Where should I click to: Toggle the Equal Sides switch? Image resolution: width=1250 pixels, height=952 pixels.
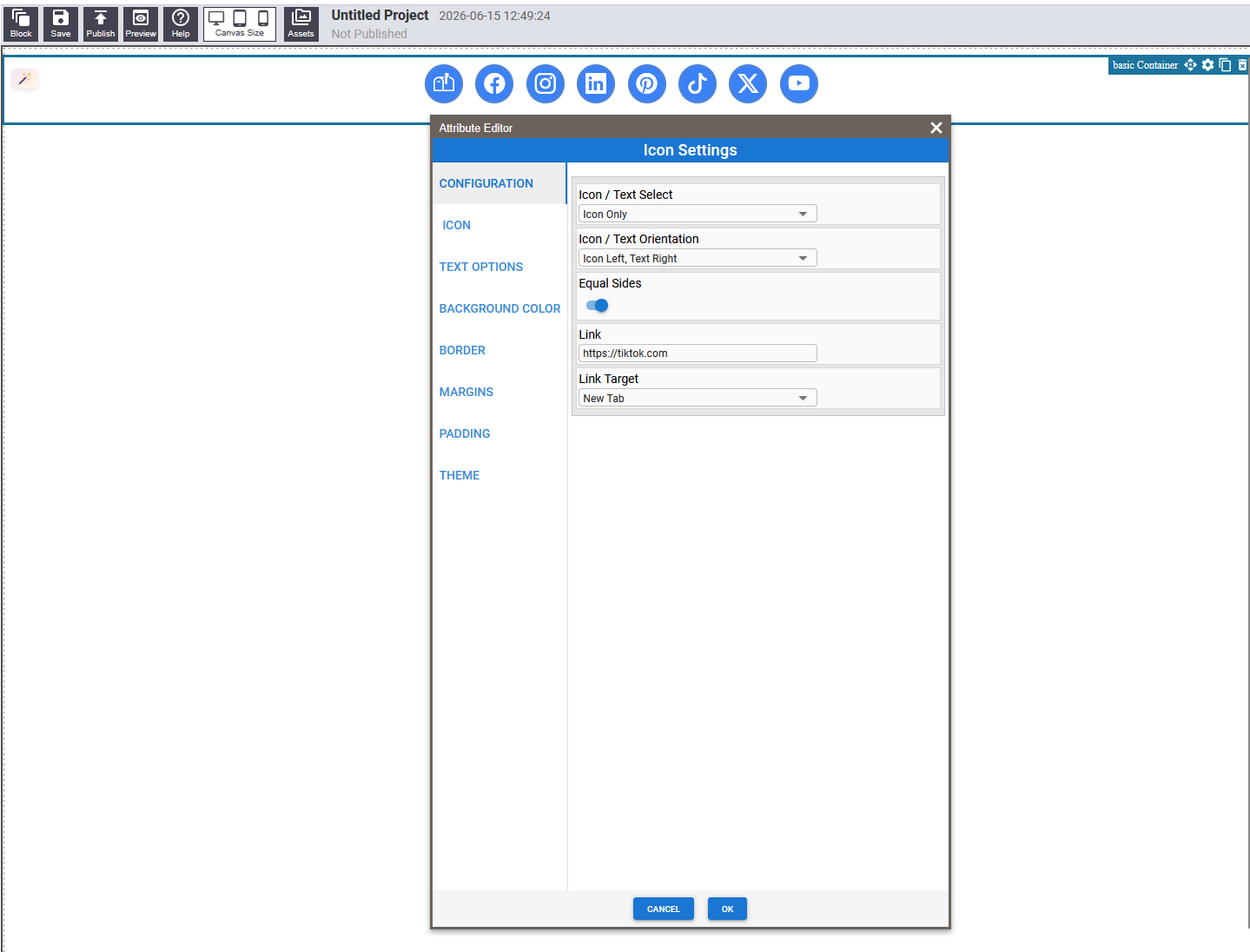tap(597, 306)
